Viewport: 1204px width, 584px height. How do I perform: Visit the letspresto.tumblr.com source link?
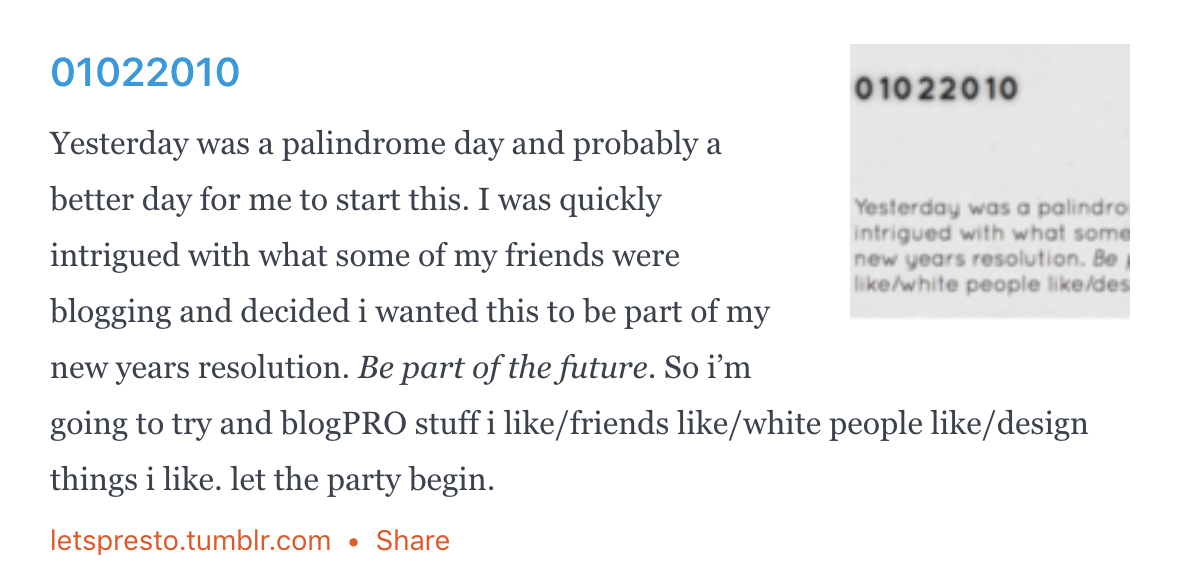coord(190,541)
